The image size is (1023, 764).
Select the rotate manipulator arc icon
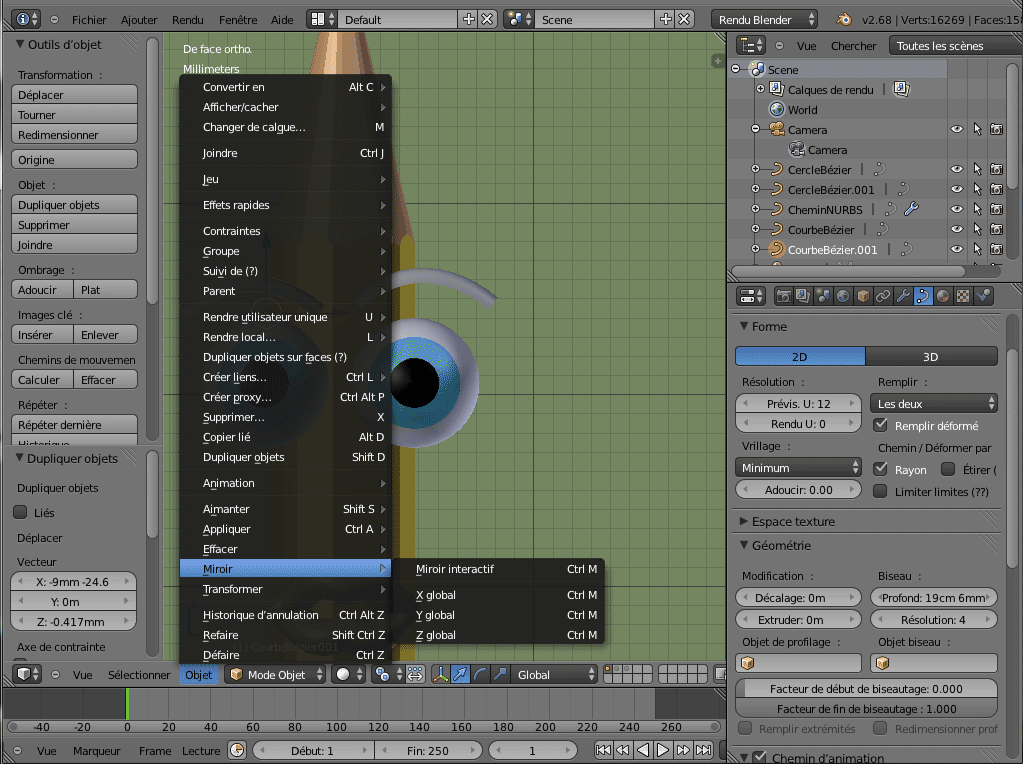point(480,674)
